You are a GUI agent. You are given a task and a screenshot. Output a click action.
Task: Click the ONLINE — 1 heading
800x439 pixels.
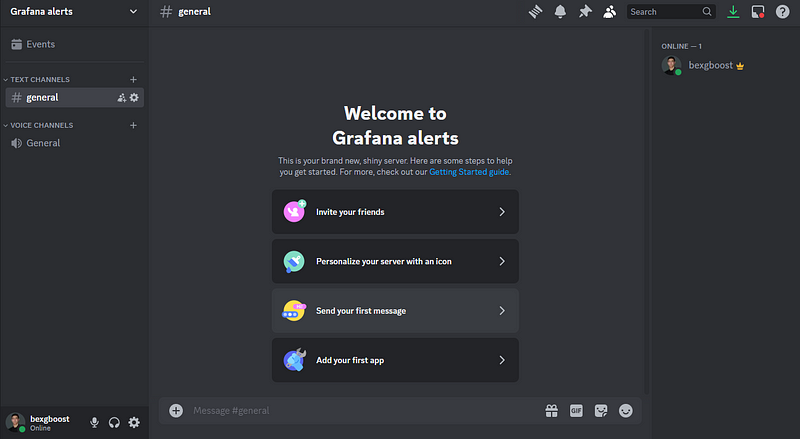click(682, 46)
